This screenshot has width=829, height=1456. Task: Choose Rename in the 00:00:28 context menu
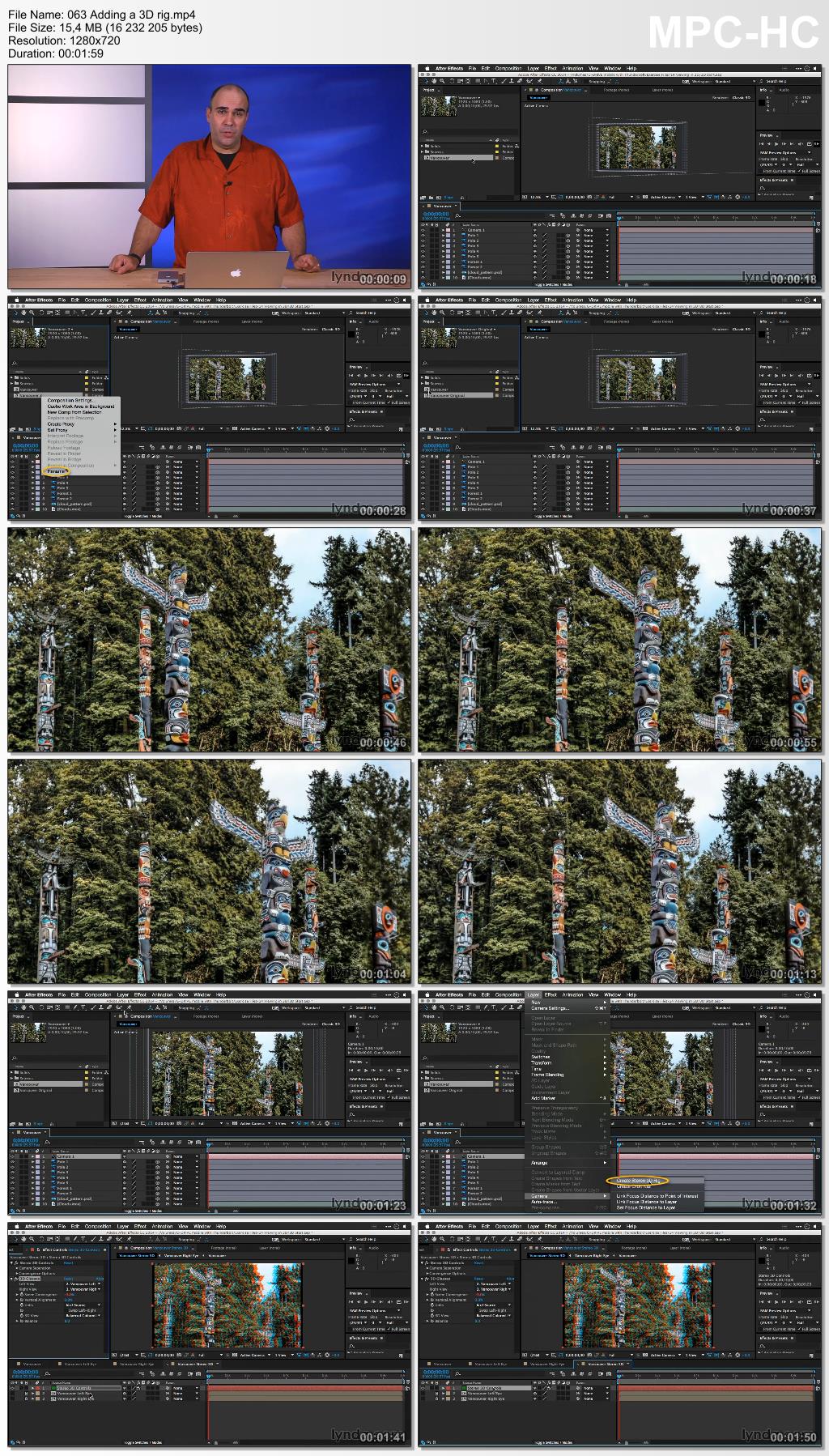tap(55, 470)
